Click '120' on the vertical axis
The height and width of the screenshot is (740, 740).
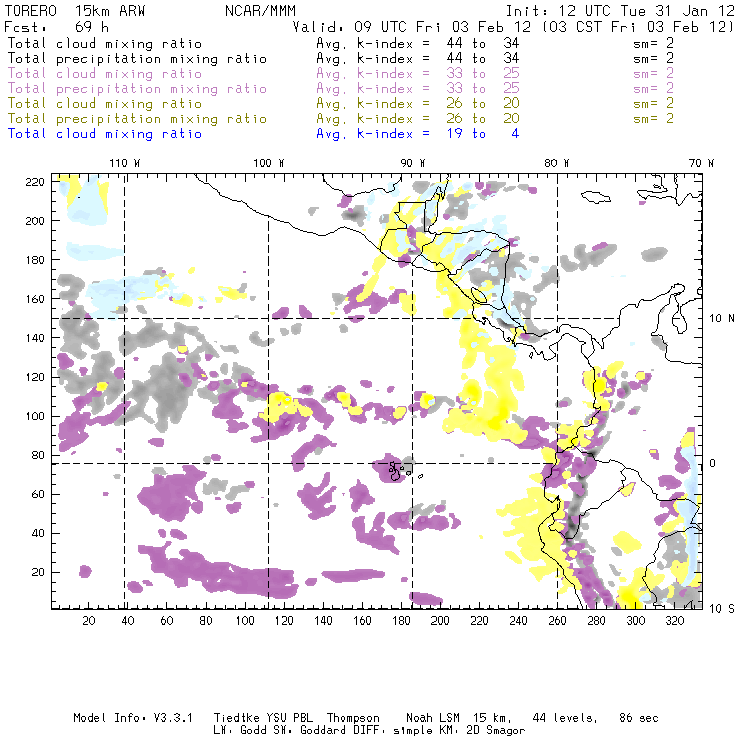tap(35, 377)
